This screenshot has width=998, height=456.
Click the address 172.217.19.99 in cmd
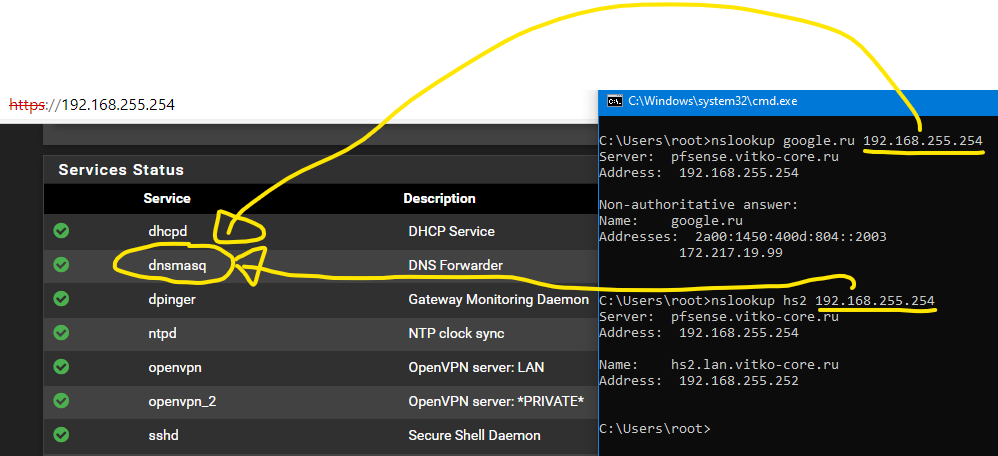coord(731,253)
